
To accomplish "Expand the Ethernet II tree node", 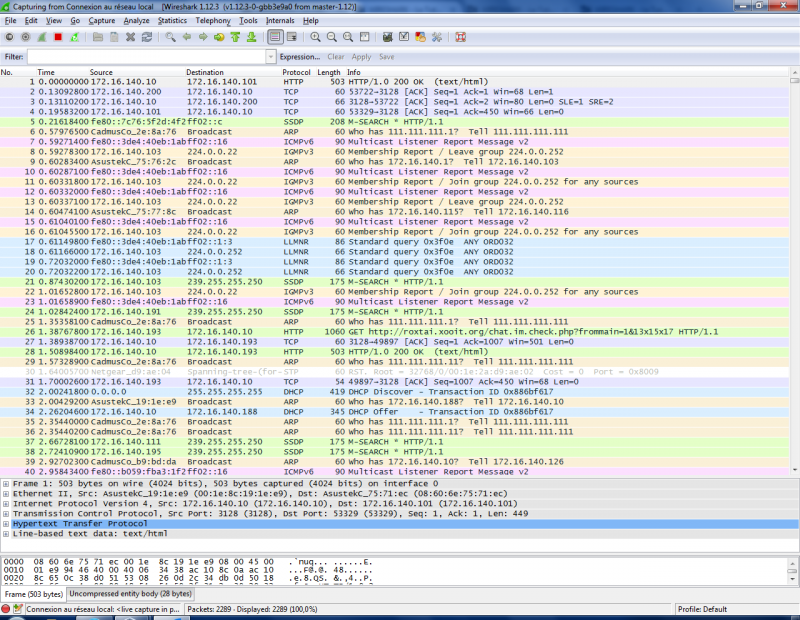I will coord(6,494).
